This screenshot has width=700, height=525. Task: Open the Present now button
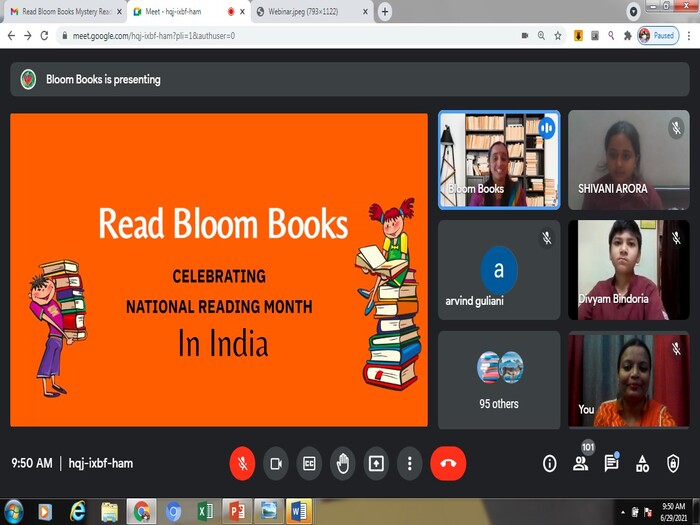pos(376,463)
